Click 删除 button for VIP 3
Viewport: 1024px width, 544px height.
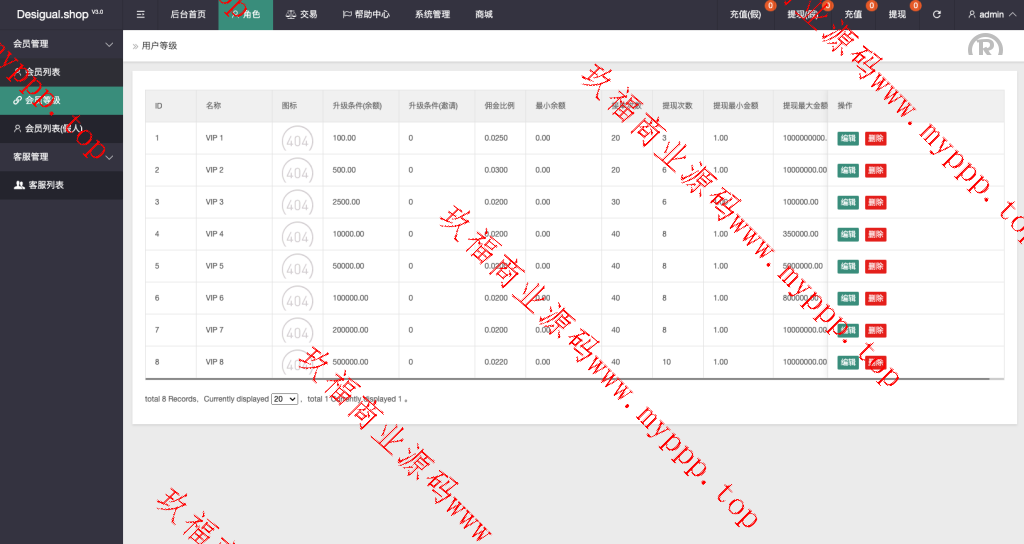point(875,202)
